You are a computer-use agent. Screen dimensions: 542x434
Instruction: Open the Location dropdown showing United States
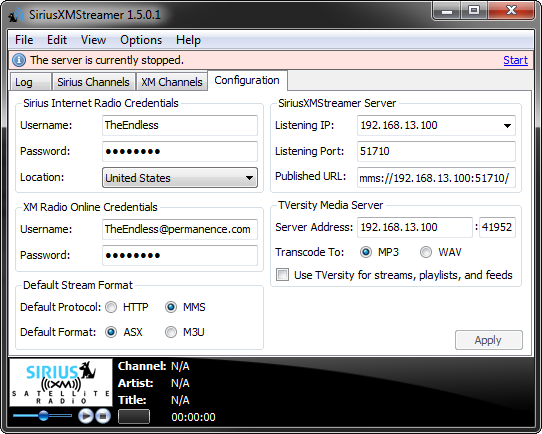coord(180,178)
